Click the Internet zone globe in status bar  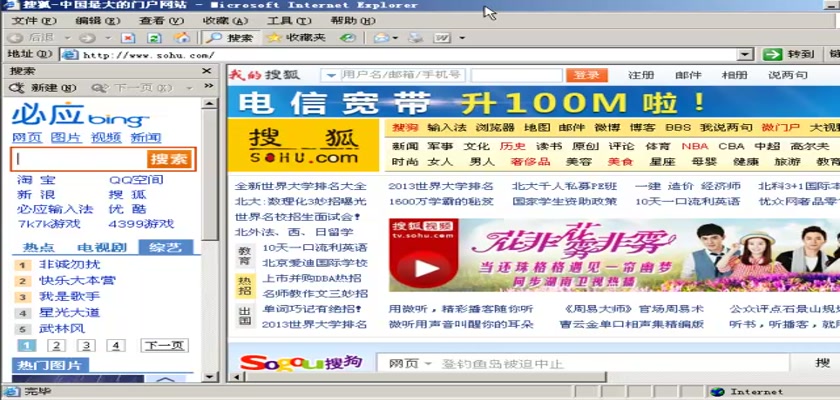tap(717, 392)
